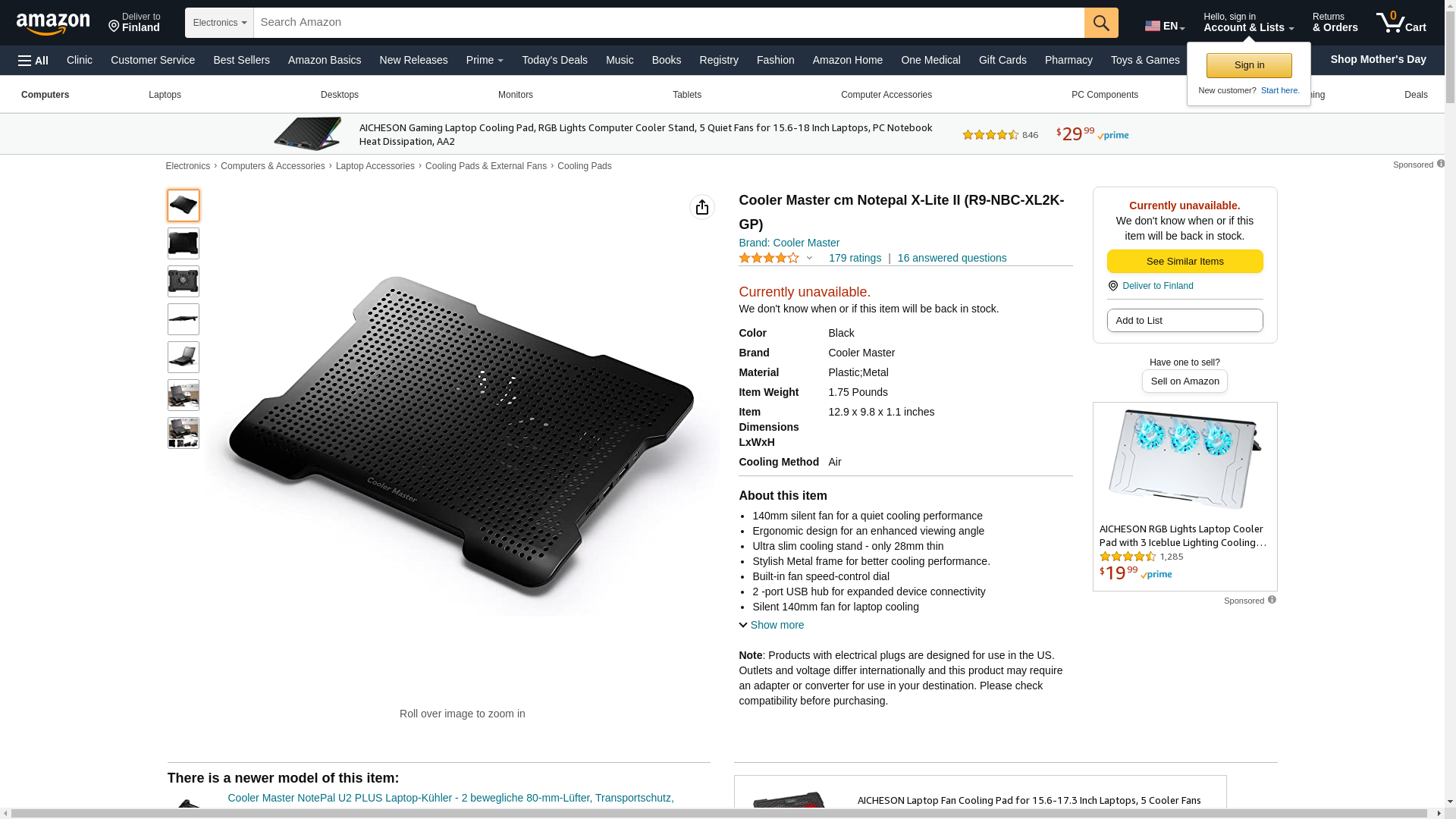Select the Laptops category tab

pos(165,95)
